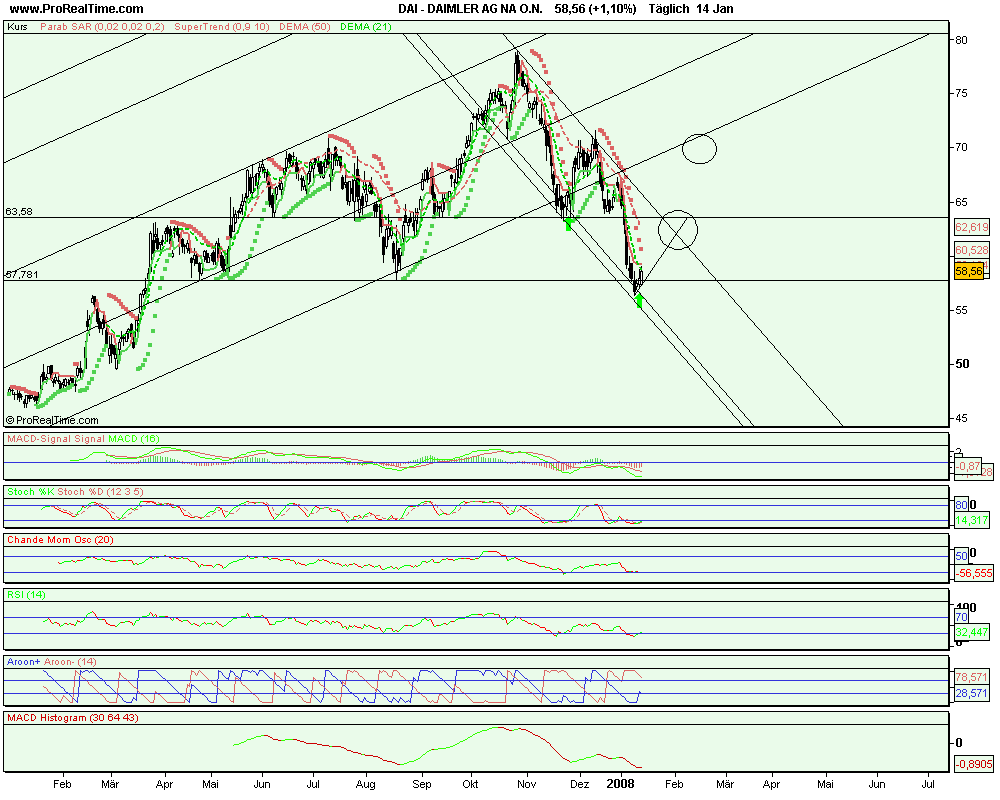
Task: Open the MACD Histogram (30 64 43) title
Action: 73,718
